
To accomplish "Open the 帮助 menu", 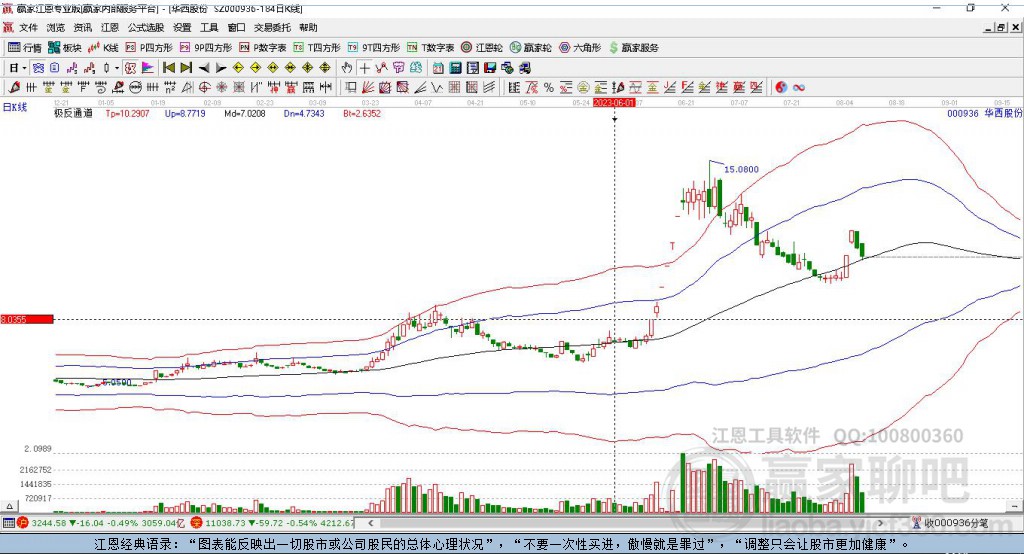I will pyautogui.click(x=308, y=27).
